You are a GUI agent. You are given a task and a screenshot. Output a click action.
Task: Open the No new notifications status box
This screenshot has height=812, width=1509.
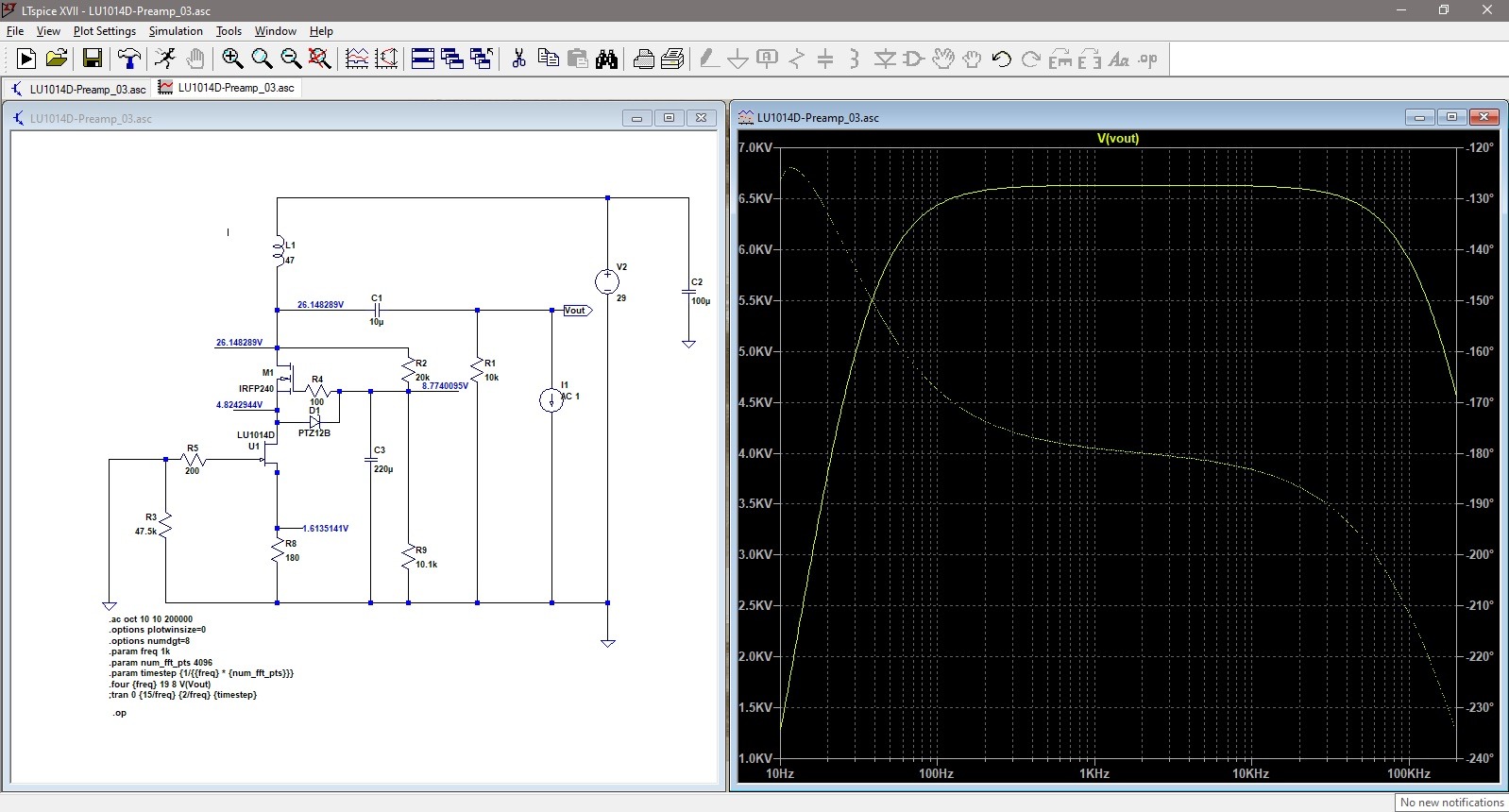[1451, 803]
